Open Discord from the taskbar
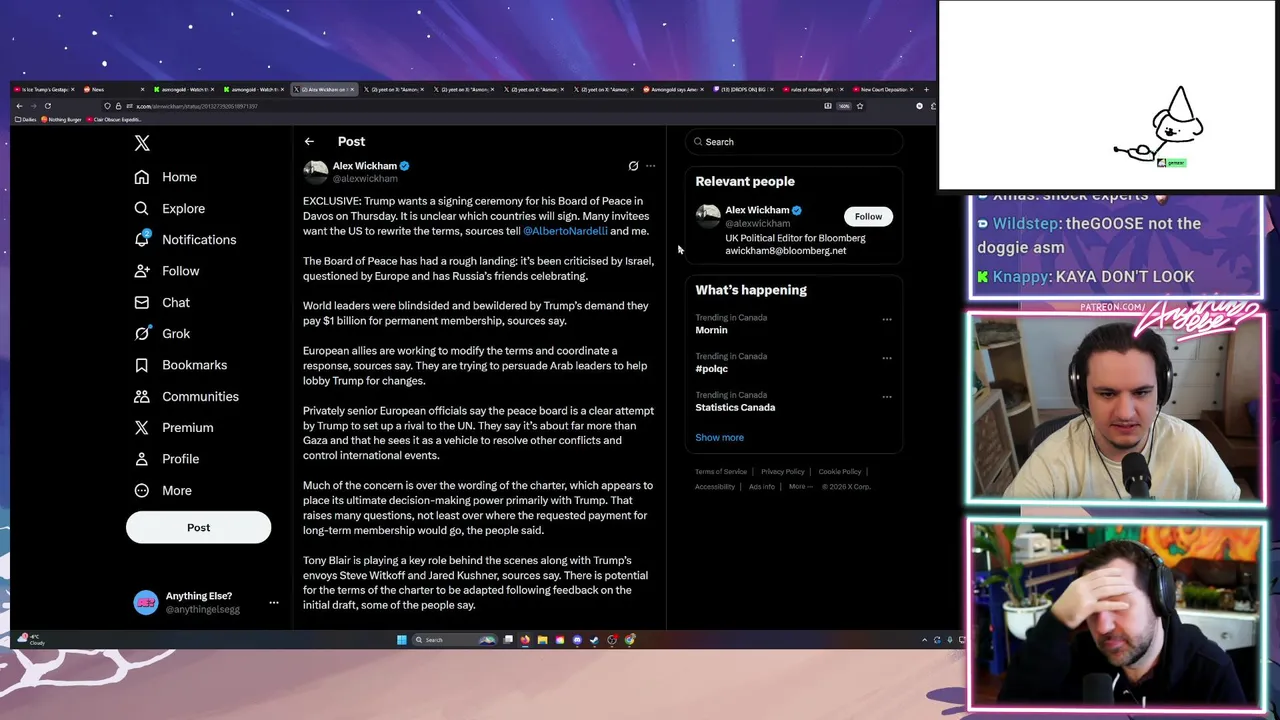The height and width of the screenshot is (720, 1280). tap(577, 640)
